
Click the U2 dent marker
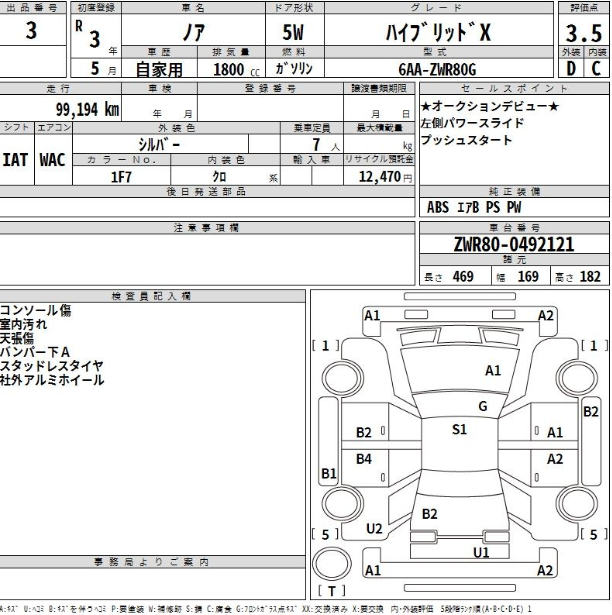pos(375,528)
